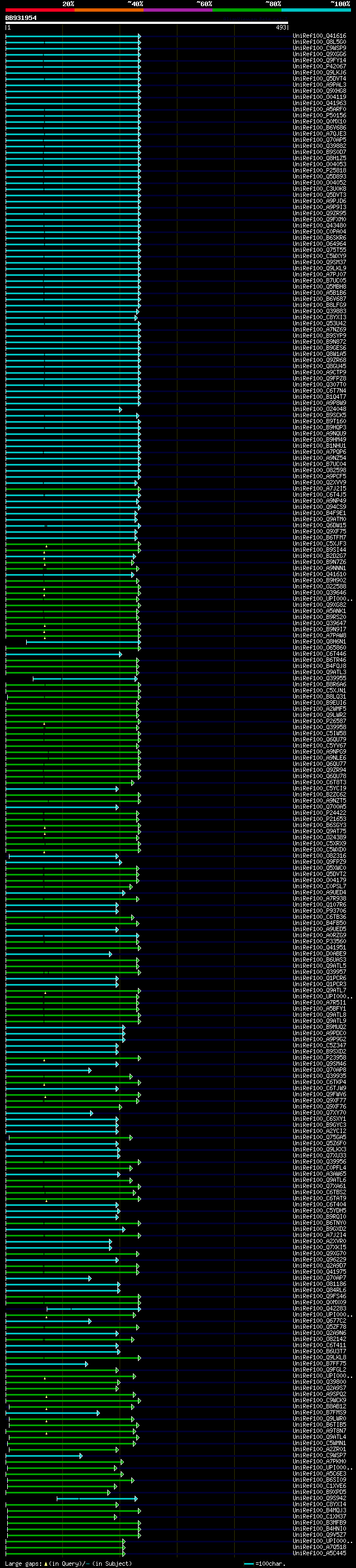The image size is (356, 1568).
Task: Click the cyan ~100% identity legend segment
Action: pos(316,10)
